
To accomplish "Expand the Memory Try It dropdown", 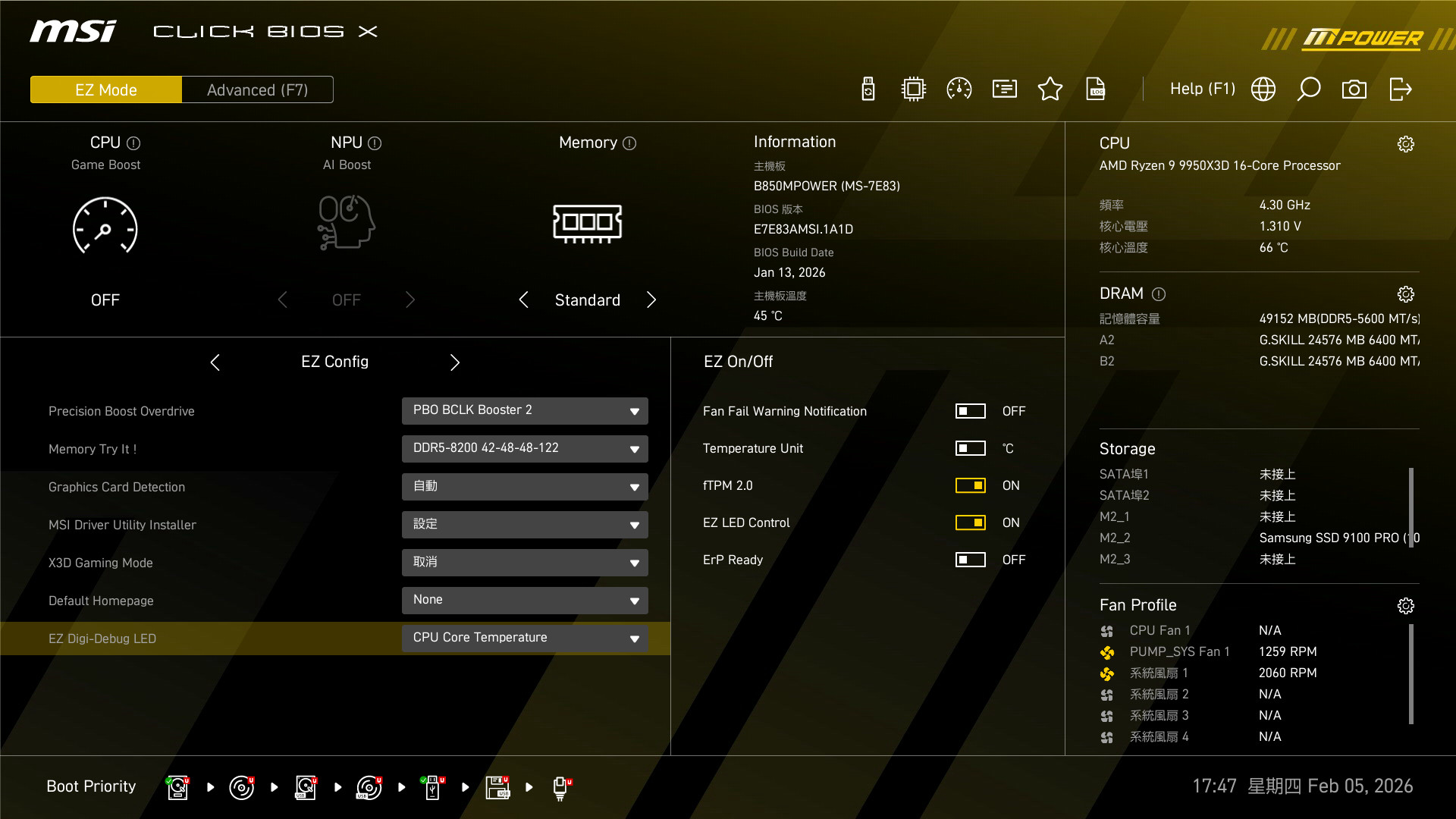I will pyautogui.click(x=525, y=448).
